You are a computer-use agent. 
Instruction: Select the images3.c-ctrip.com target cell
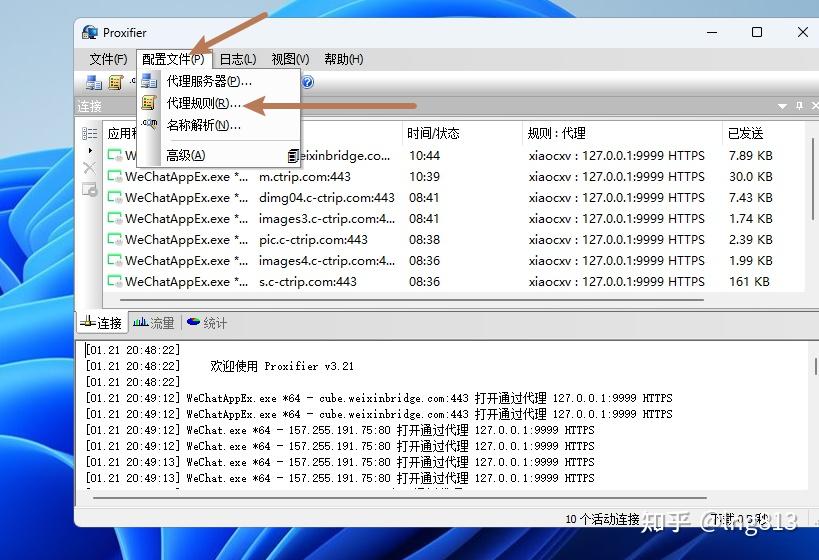[326, 218]
